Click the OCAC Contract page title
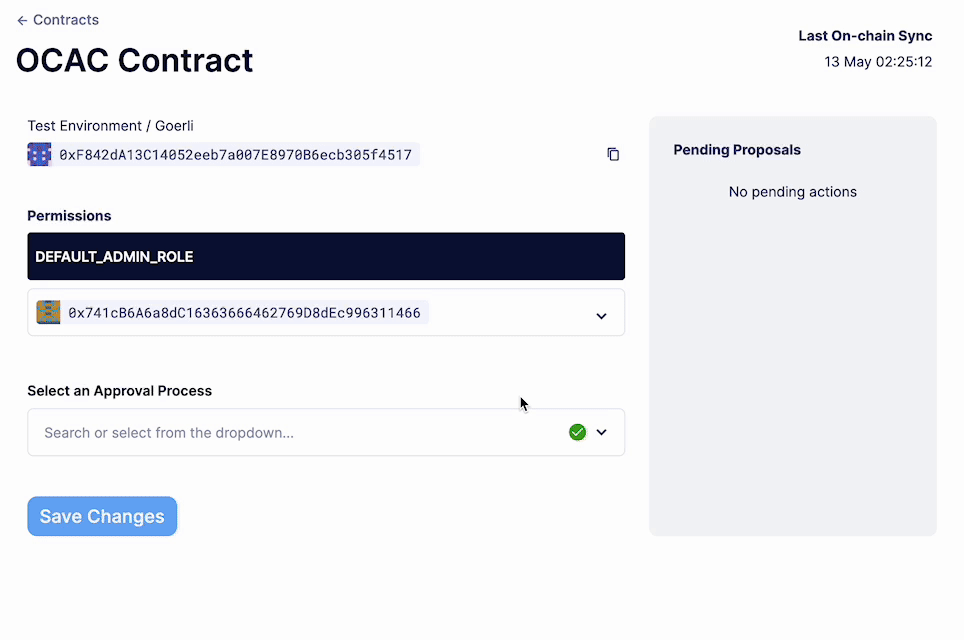 click(x=135, y=60)
